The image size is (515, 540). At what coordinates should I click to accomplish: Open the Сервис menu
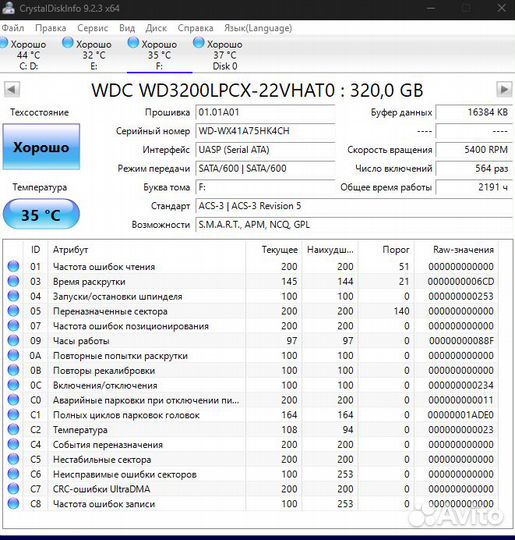click(92, 28)
